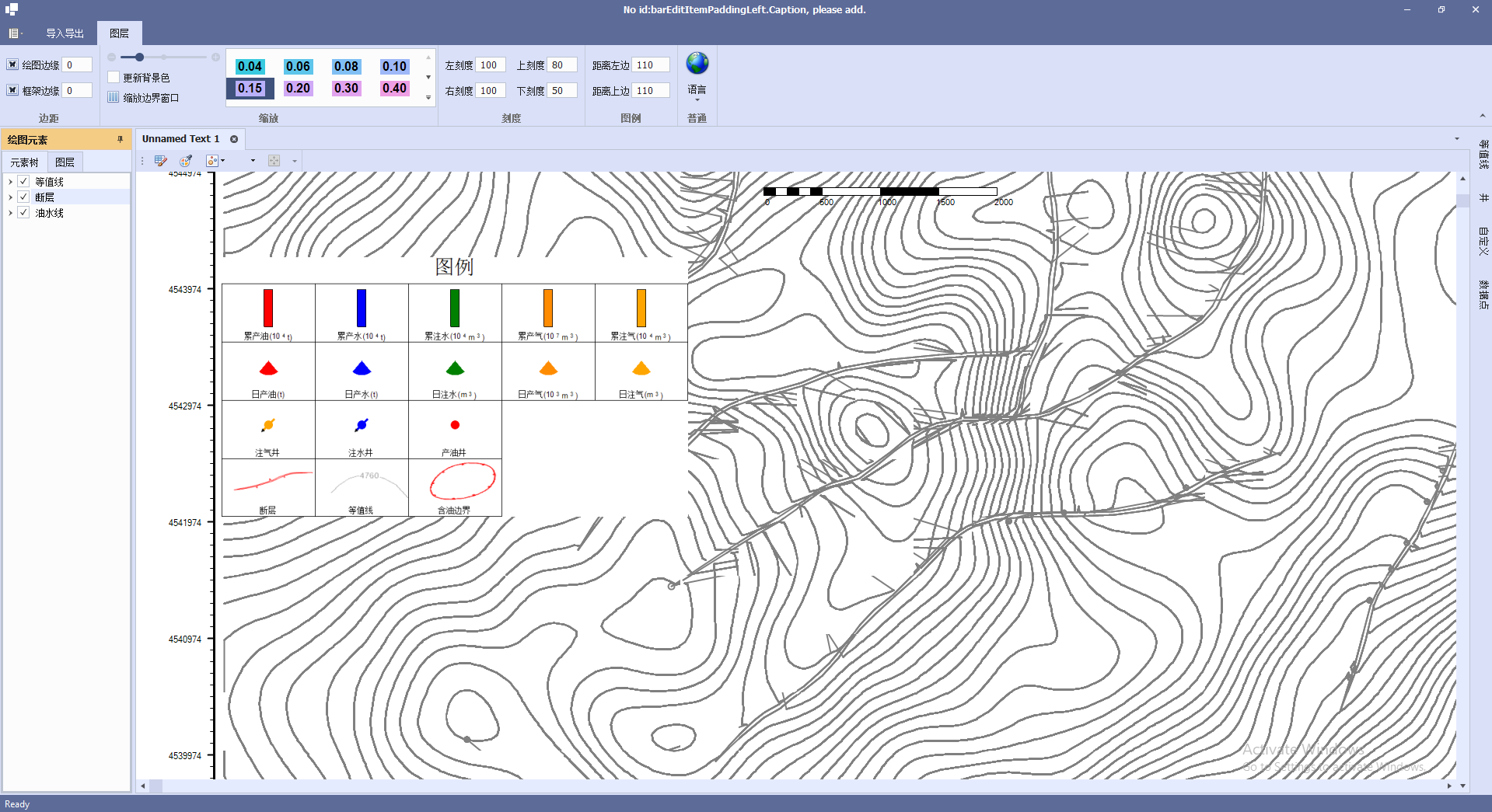Pin the 绘图元素 panel
Image resolution: width=1492 pixels, height=812 pixels.
(120, 140)
